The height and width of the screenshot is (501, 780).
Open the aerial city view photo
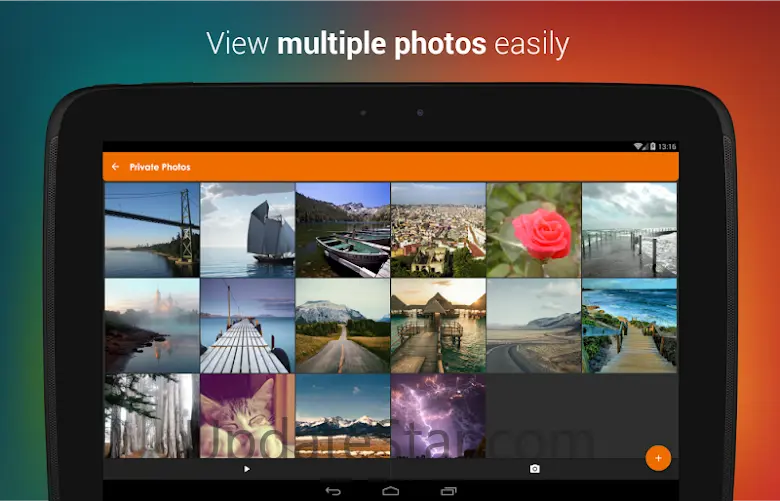pyautogui.click(x=438, y=229)
